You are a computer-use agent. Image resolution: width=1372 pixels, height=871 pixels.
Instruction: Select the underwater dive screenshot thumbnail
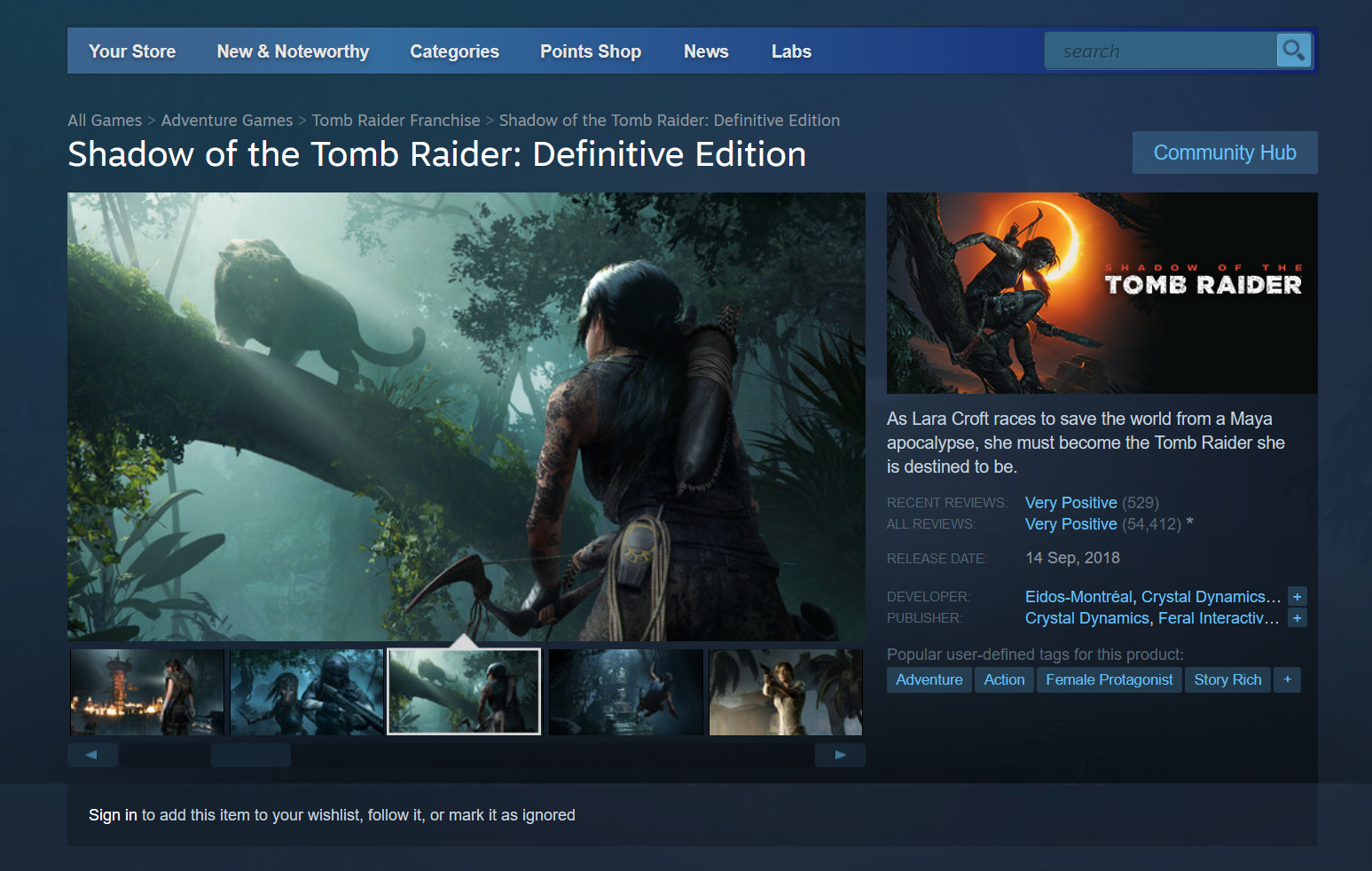tap(626, 692)
